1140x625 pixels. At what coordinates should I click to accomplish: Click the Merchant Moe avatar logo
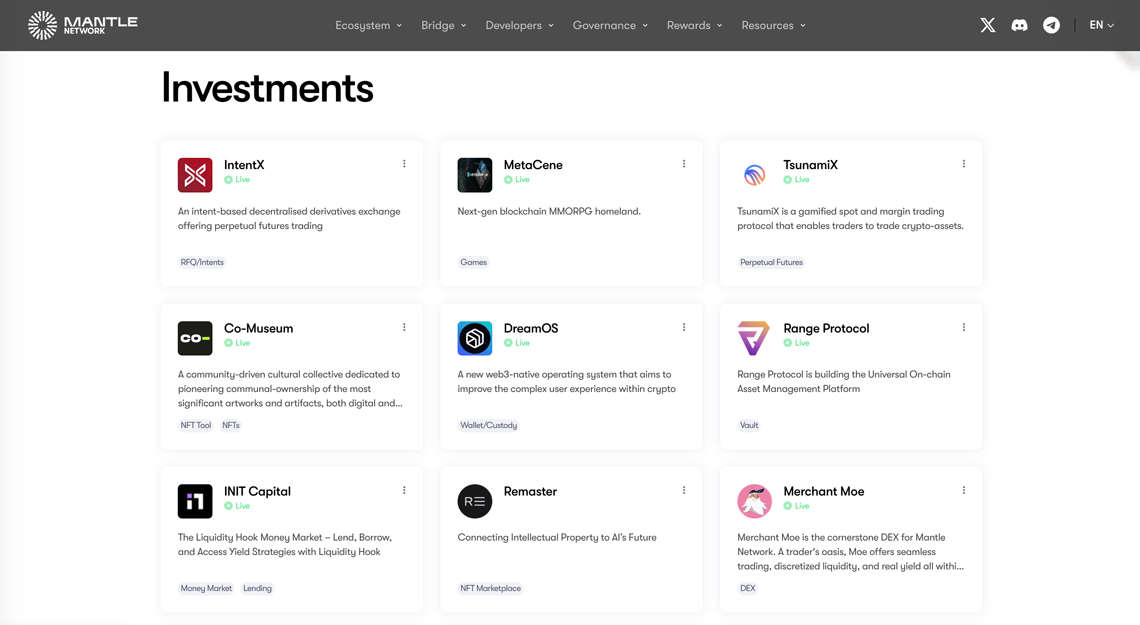[755, 501]
